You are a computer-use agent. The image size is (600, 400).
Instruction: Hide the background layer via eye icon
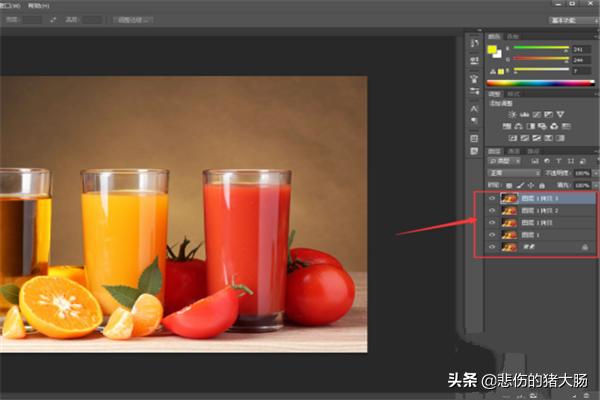click(x=491, y=245)
